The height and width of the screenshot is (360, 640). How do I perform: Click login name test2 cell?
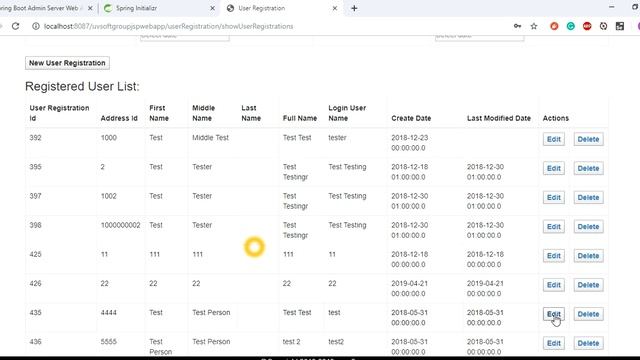coord(336,342)
